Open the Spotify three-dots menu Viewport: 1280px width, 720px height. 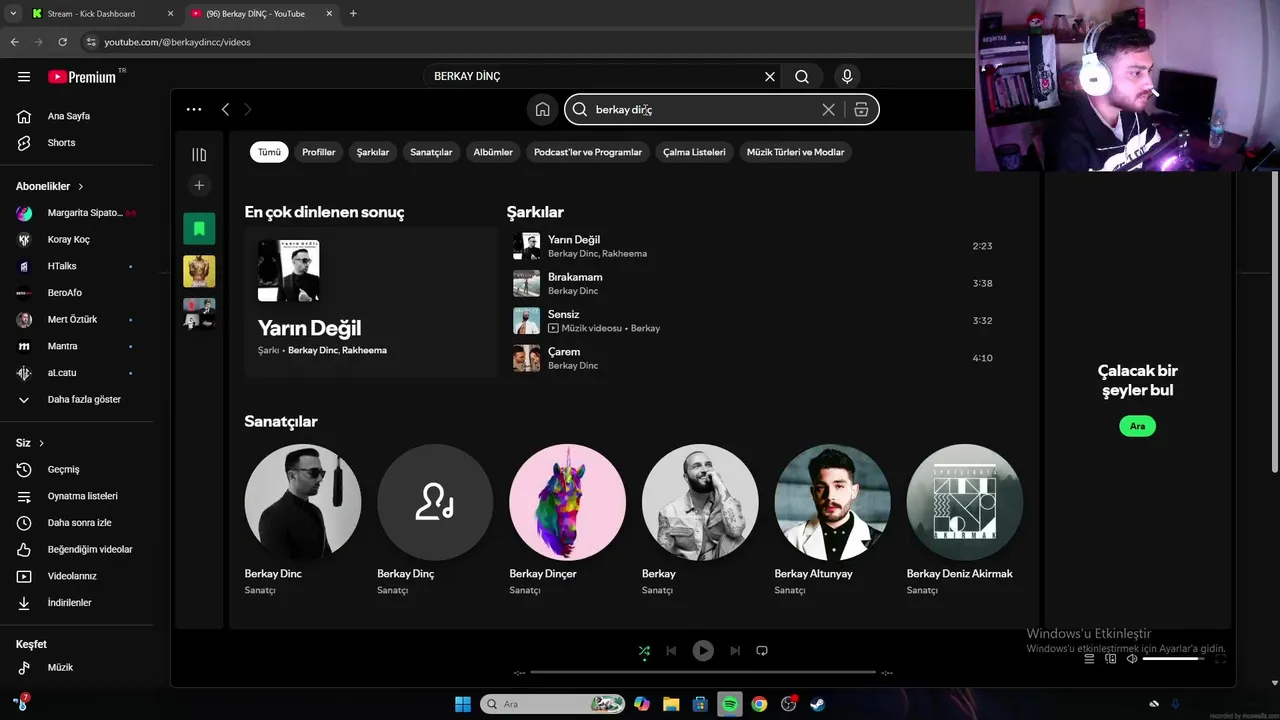(194, 109)
